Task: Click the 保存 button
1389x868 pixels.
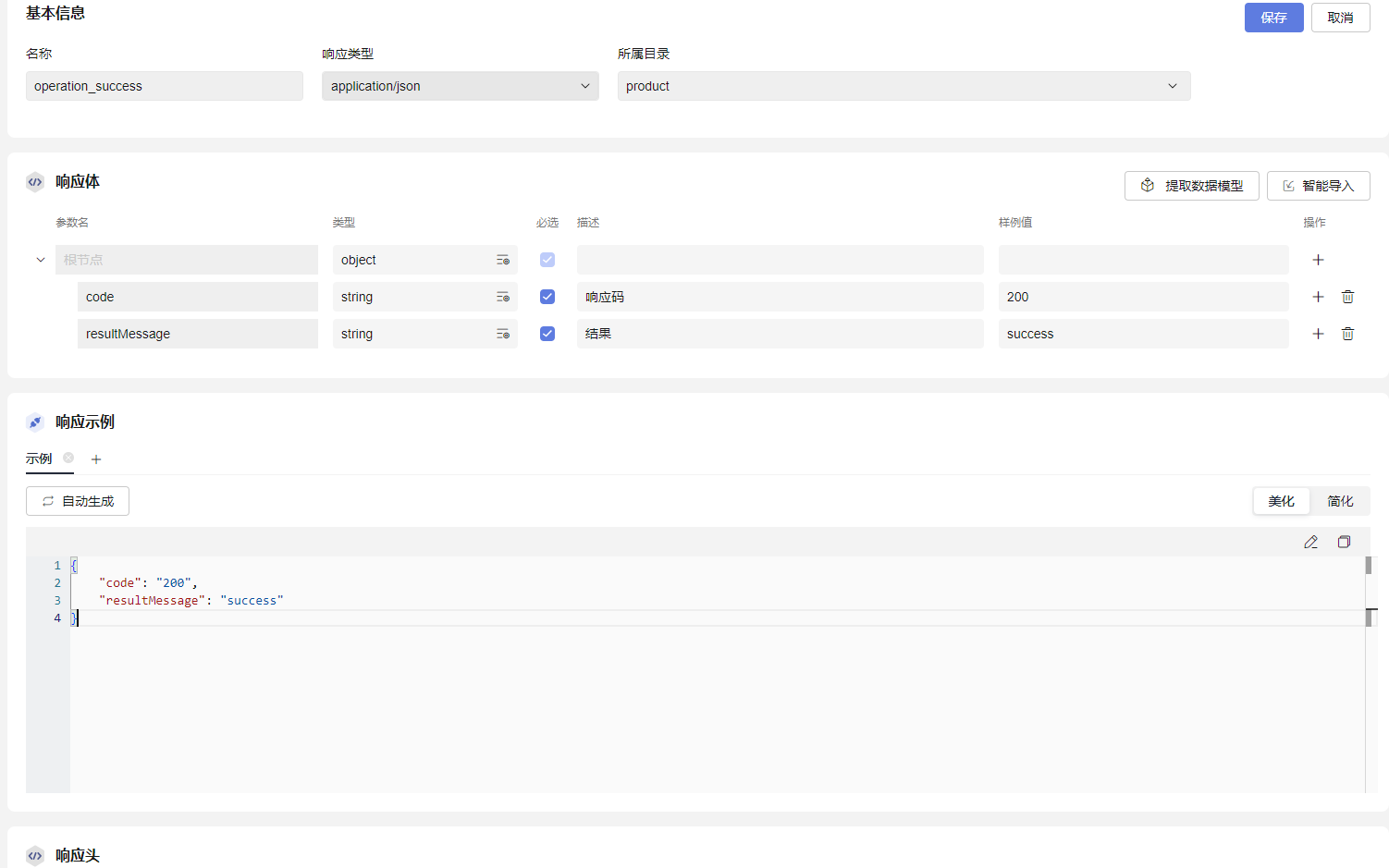Action: click(1273, 18)
